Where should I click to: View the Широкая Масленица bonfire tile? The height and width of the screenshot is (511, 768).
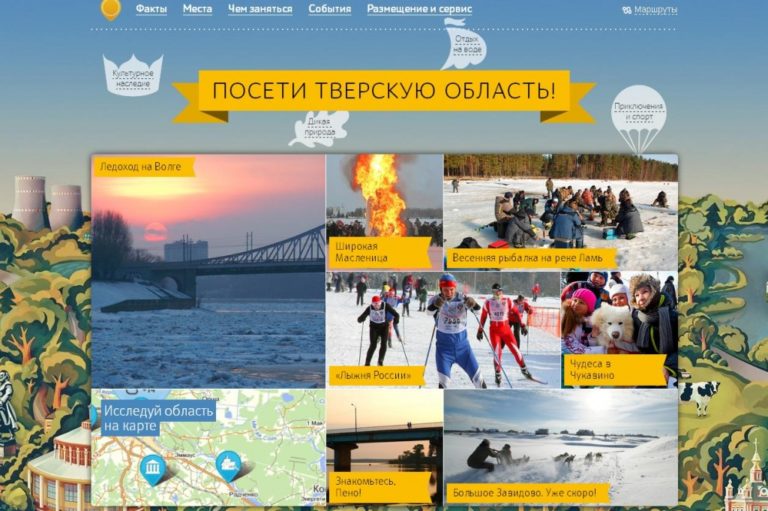pyautogui.click(x=384, y=210)
